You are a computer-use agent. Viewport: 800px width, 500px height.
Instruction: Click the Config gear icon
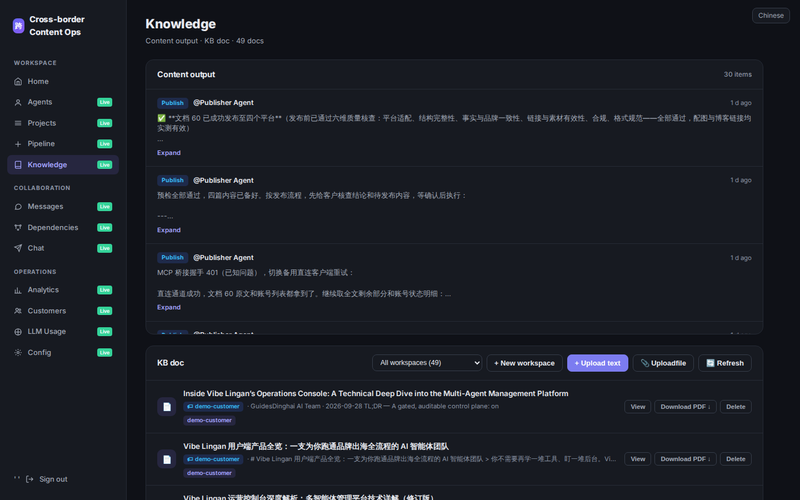pos(18,353)
